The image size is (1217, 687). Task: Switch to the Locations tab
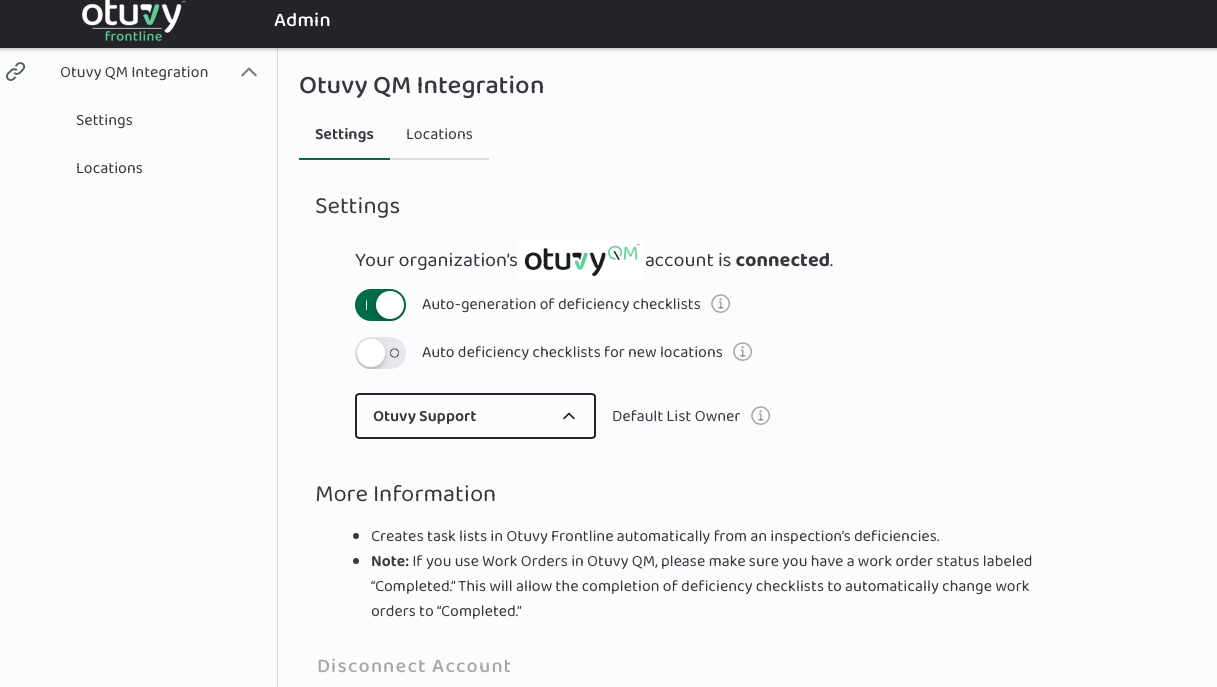tap(439, 134)
